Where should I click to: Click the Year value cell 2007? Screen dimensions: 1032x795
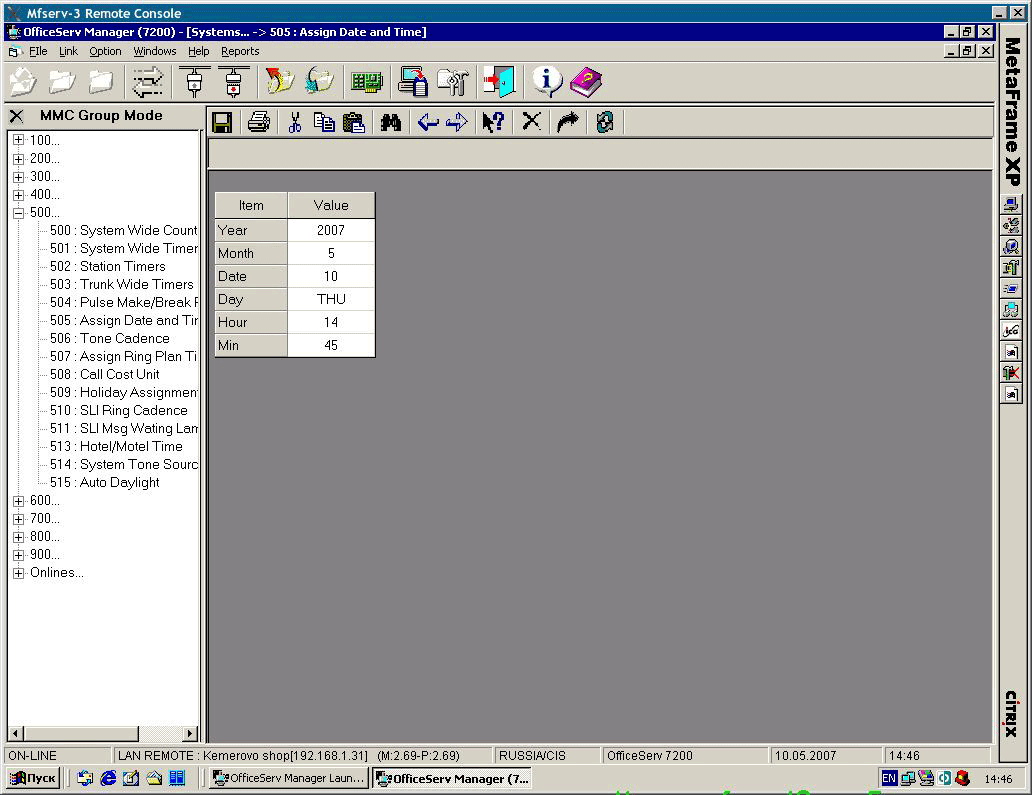pos(331,230)
